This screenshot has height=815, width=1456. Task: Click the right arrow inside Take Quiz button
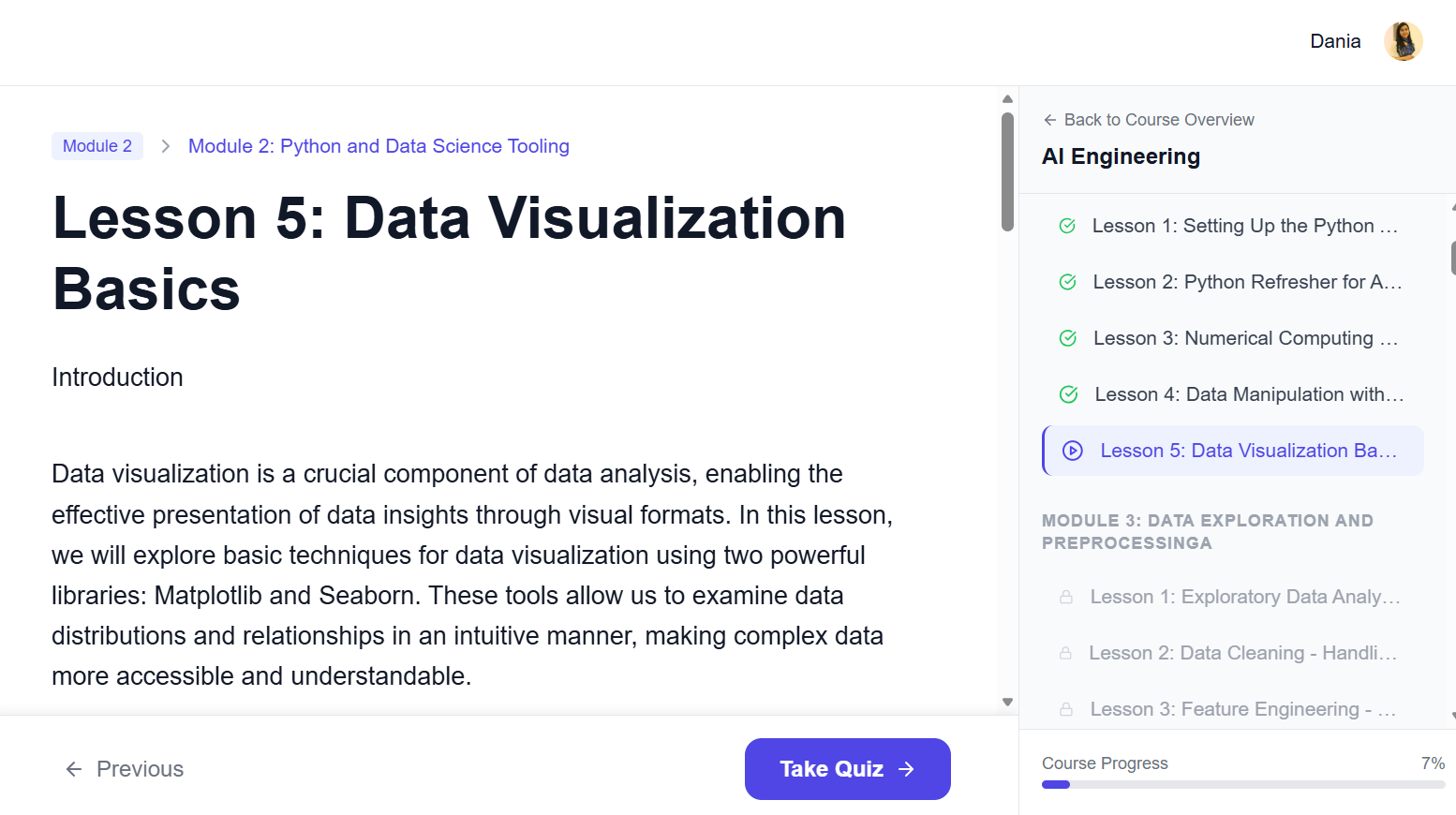pos(906,769)
